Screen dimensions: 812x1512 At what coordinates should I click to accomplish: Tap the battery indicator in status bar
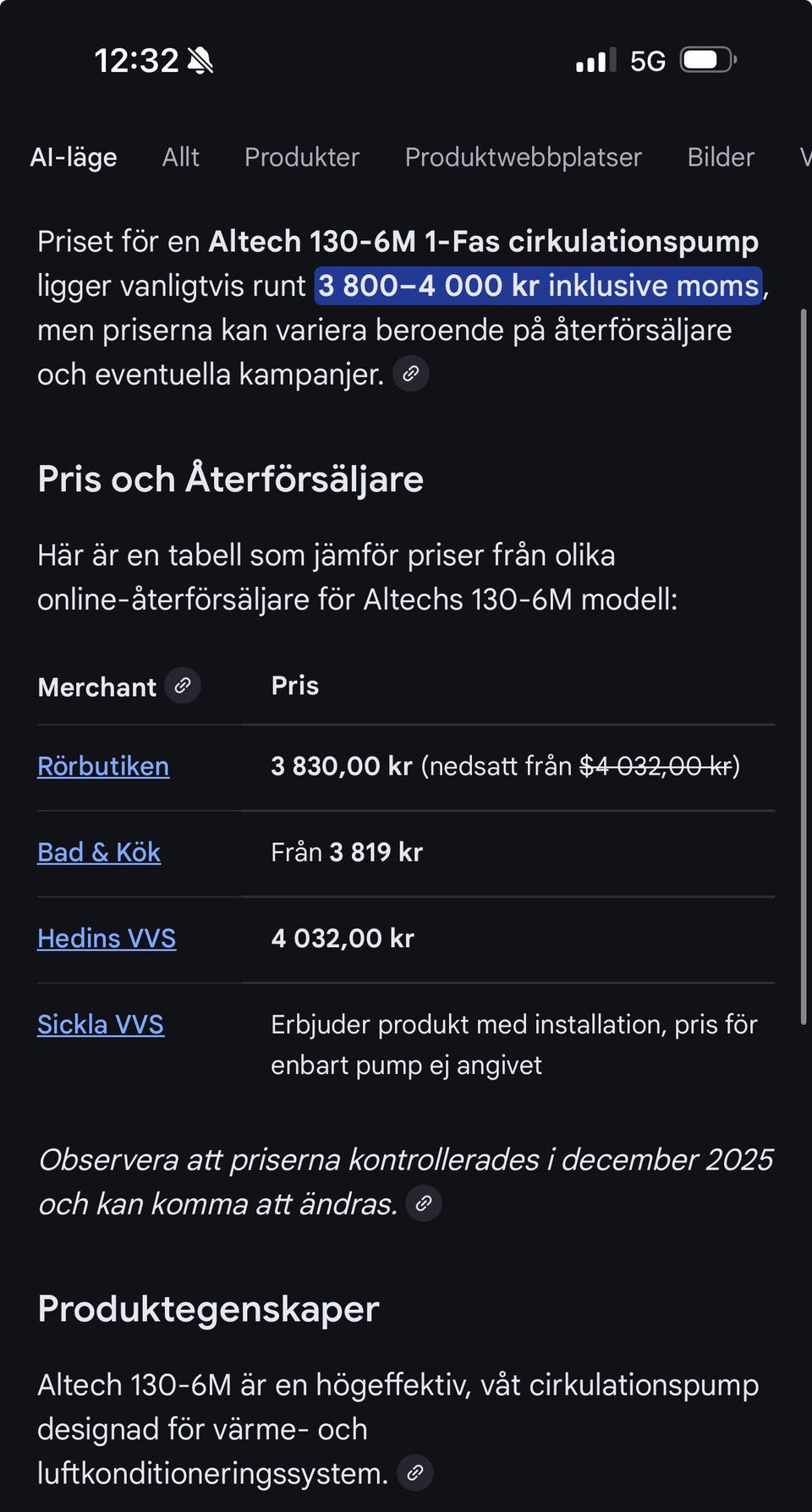click(708, 61)
